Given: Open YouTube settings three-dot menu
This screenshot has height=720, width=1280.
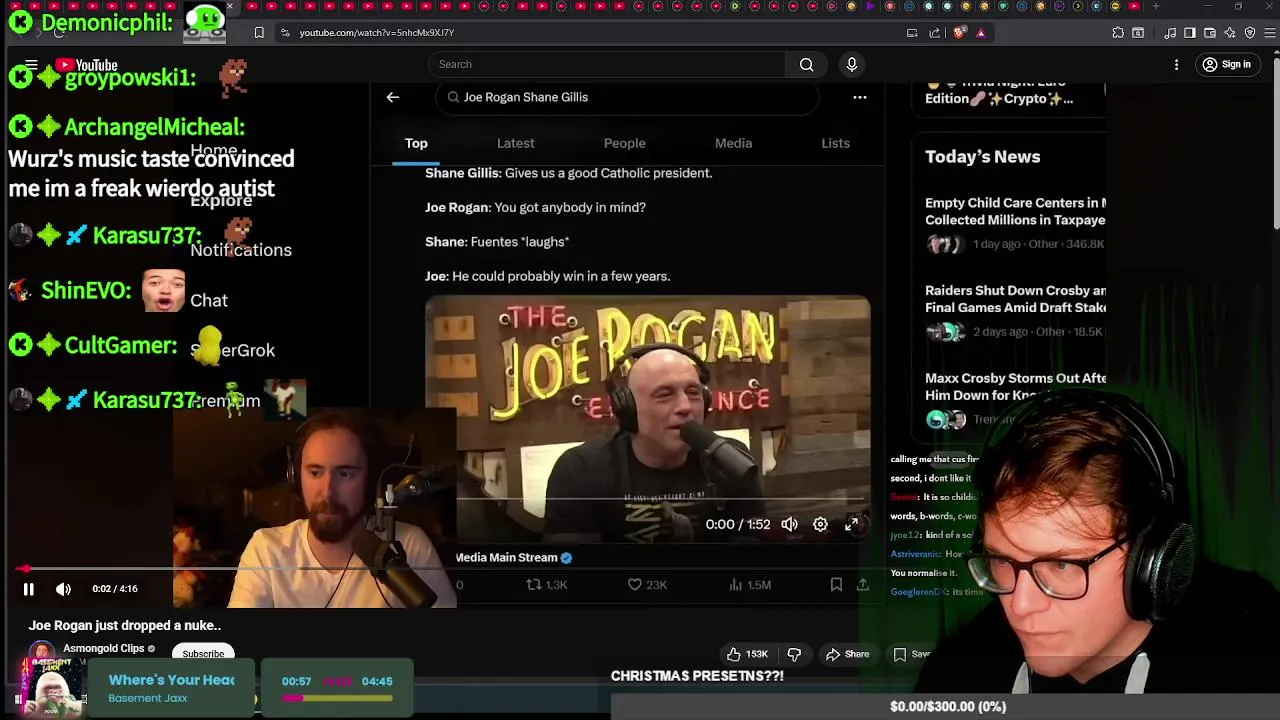Looking at the screenshot, I should click(1176, 65).
